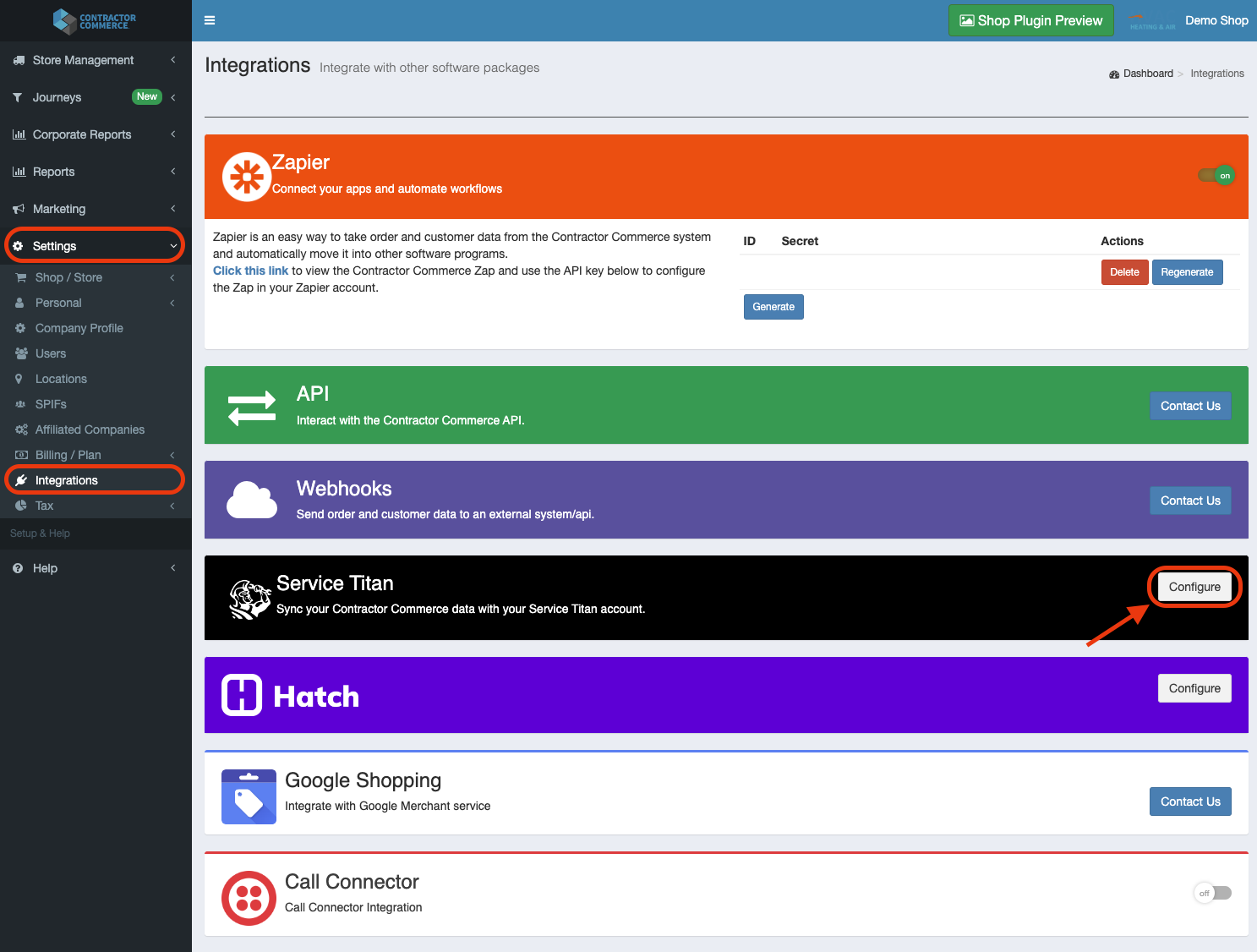The width and height of the screenshot is (1257, 952).
Task: Expand the Personal submenu chevron
Action: pyautogui.click(x=172, y=303)
